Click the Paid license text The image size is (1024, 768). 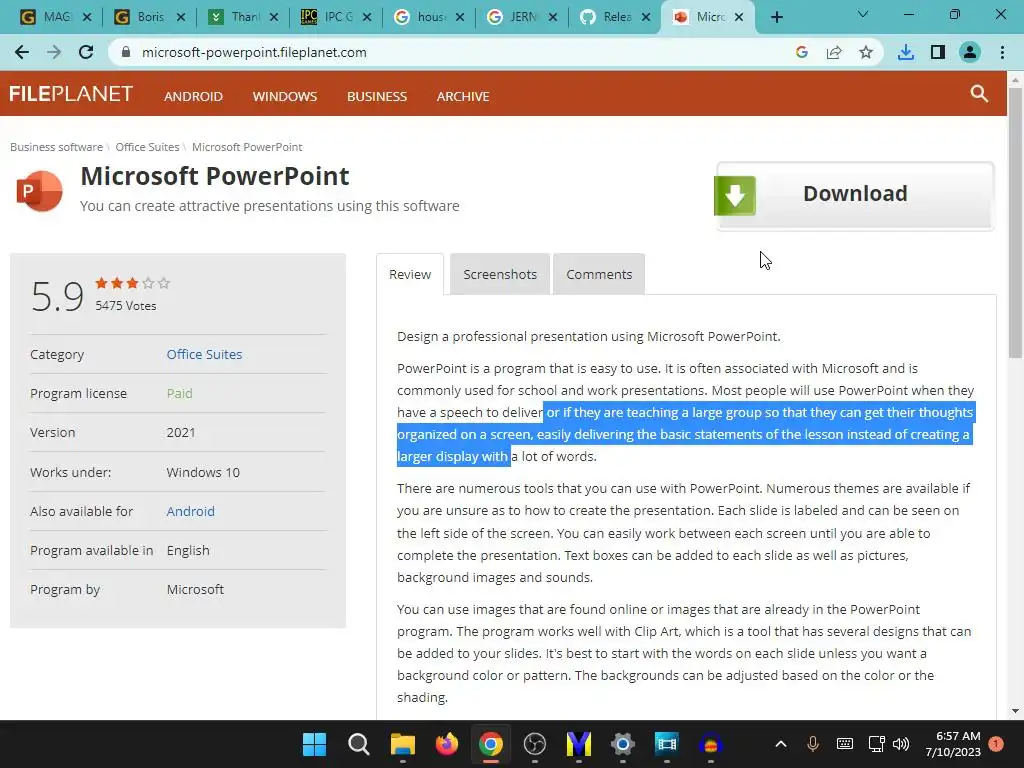(180, 393)
